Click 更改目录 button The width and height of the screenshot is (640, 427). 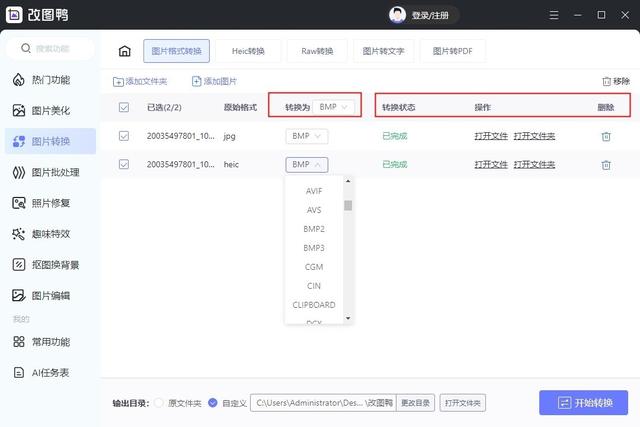pyautogui.click(x=415, y=403)
